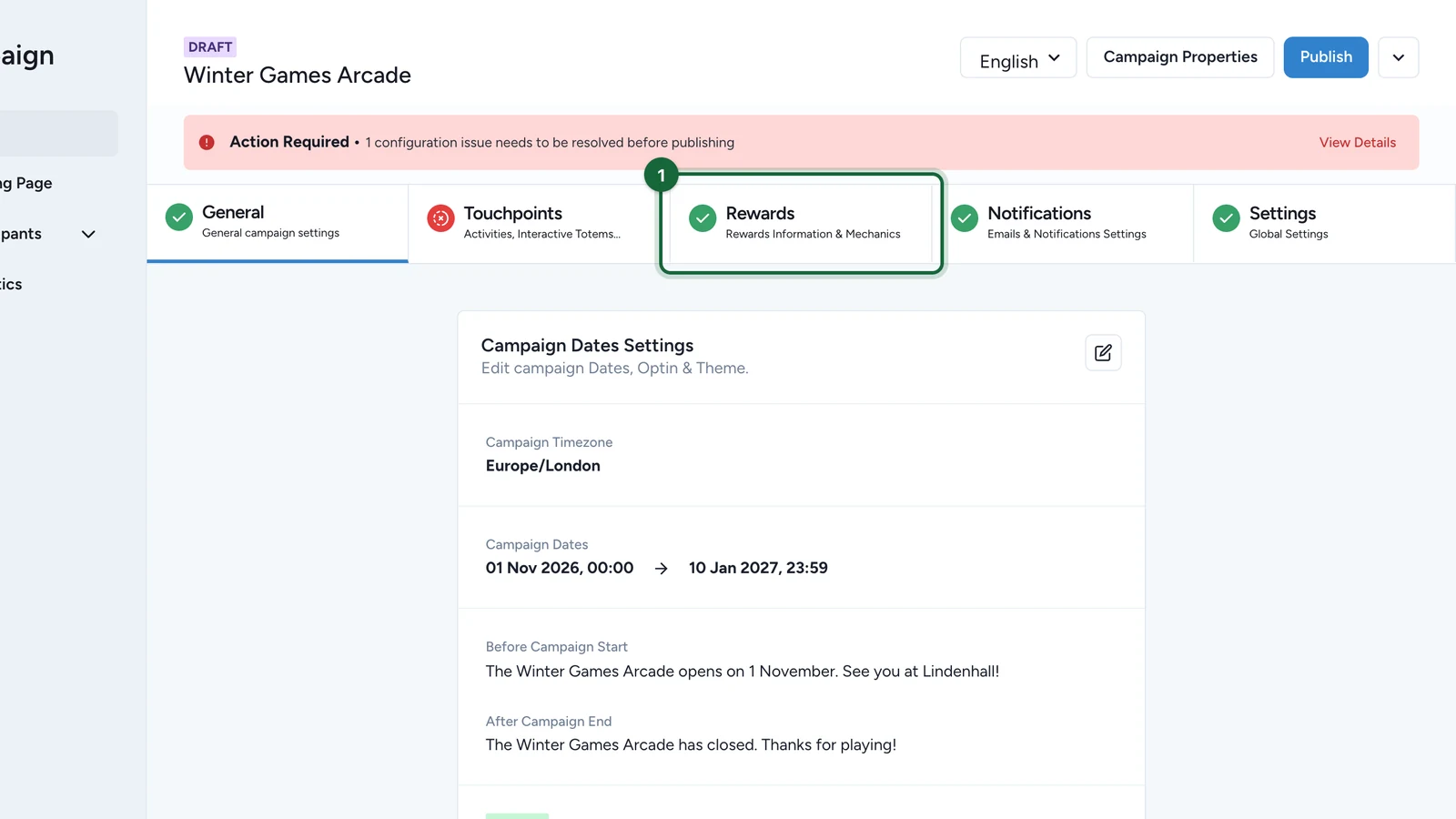Click the View Details link
Image resolution: width=1456 pixels, height=819 pixels.
coord(1357,142)
